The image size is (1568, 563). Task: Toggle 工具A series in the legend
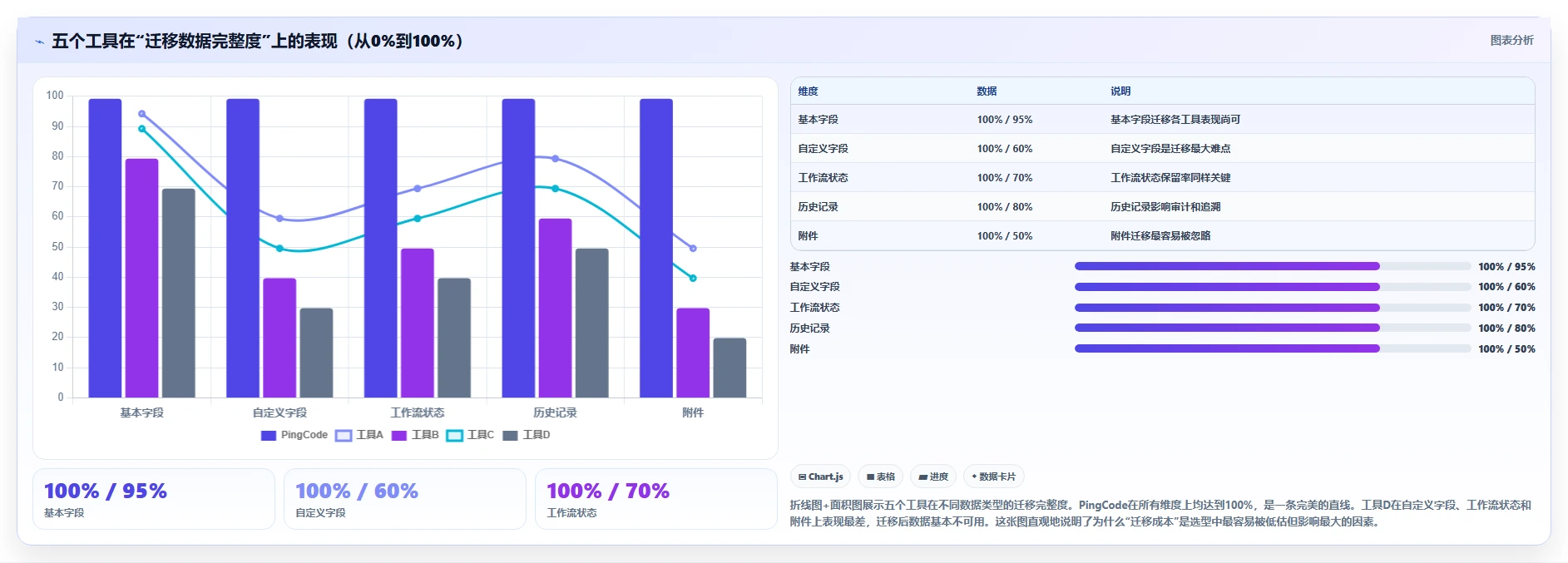pos(359,435)
